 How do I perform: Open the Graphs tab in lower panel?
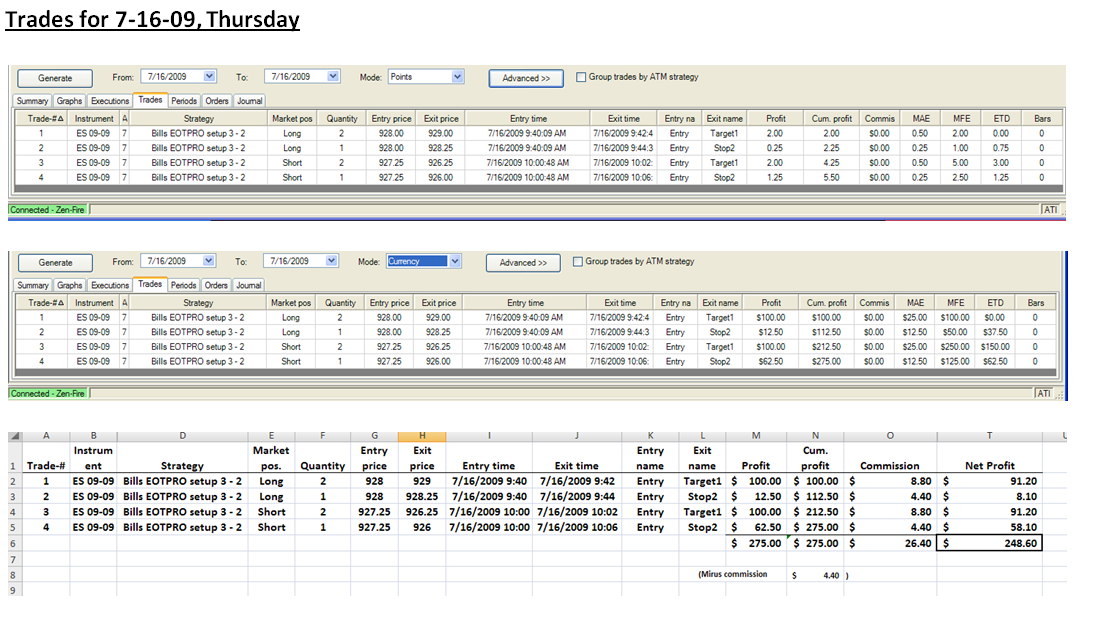(69, 285)
